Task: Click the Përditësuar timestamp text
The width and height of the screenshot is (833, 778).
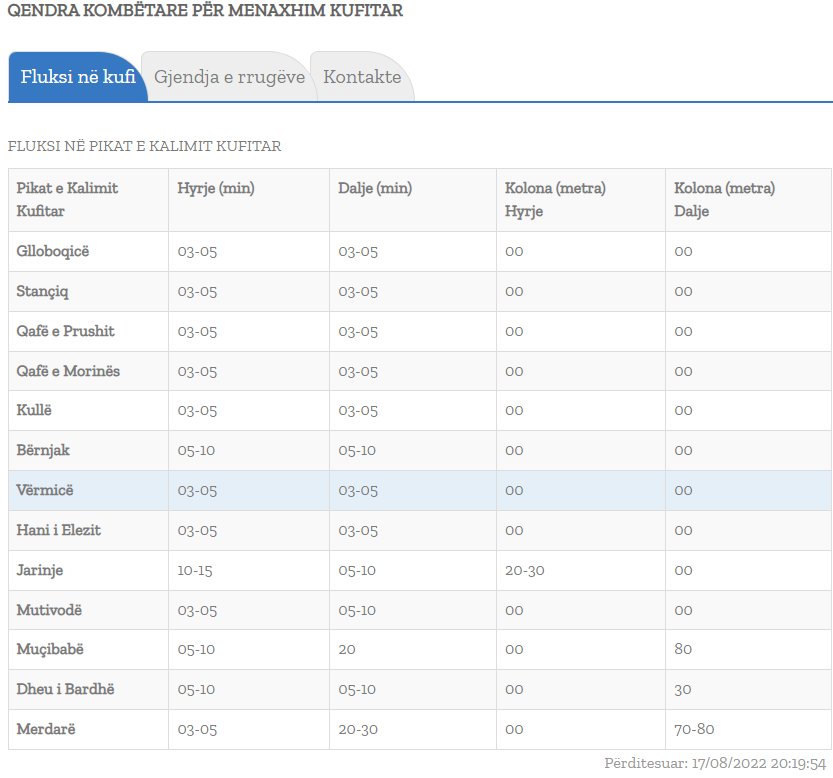Action: point(715,763)
